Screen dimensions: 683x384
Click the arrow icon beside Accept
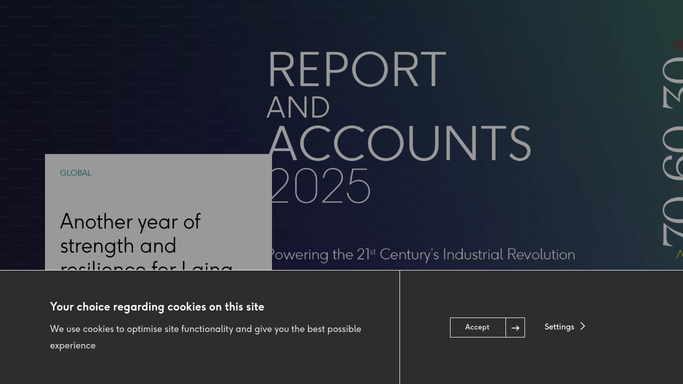[x=515, y=327]
